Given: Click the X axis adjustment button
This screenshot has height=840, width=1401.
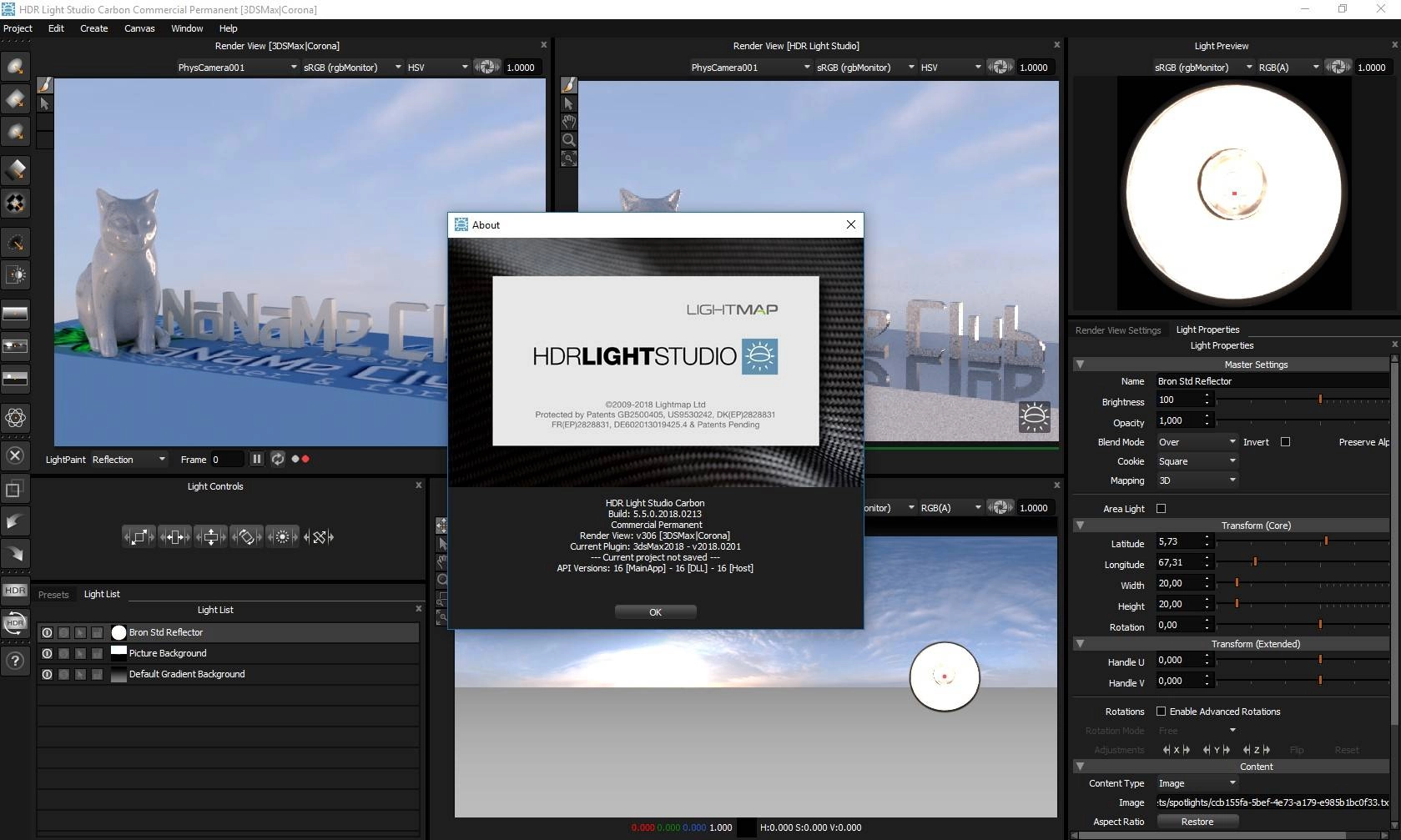Looking at the screenshot, I should click(1177, 750).
